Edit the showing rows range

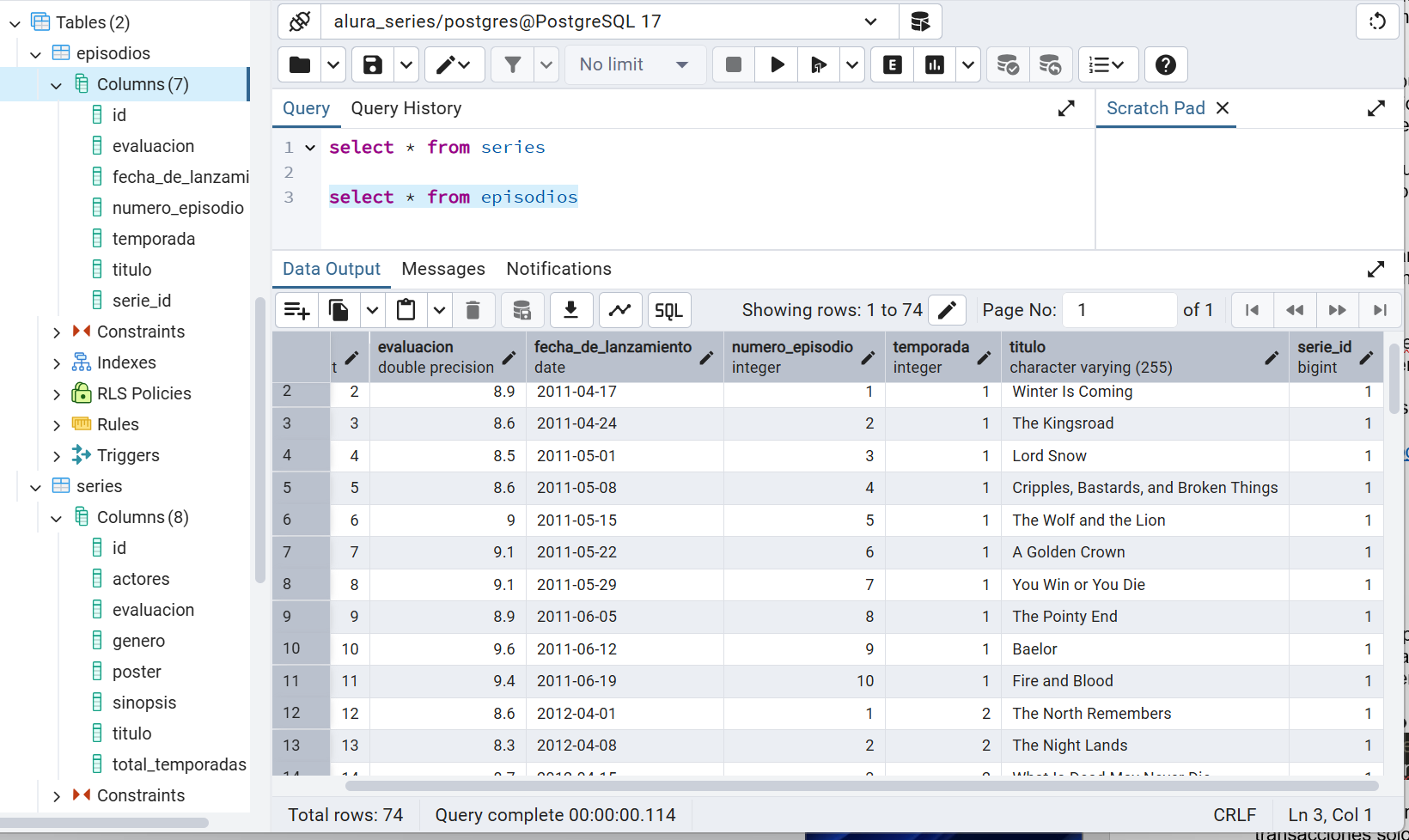click(x=947, y=310)
